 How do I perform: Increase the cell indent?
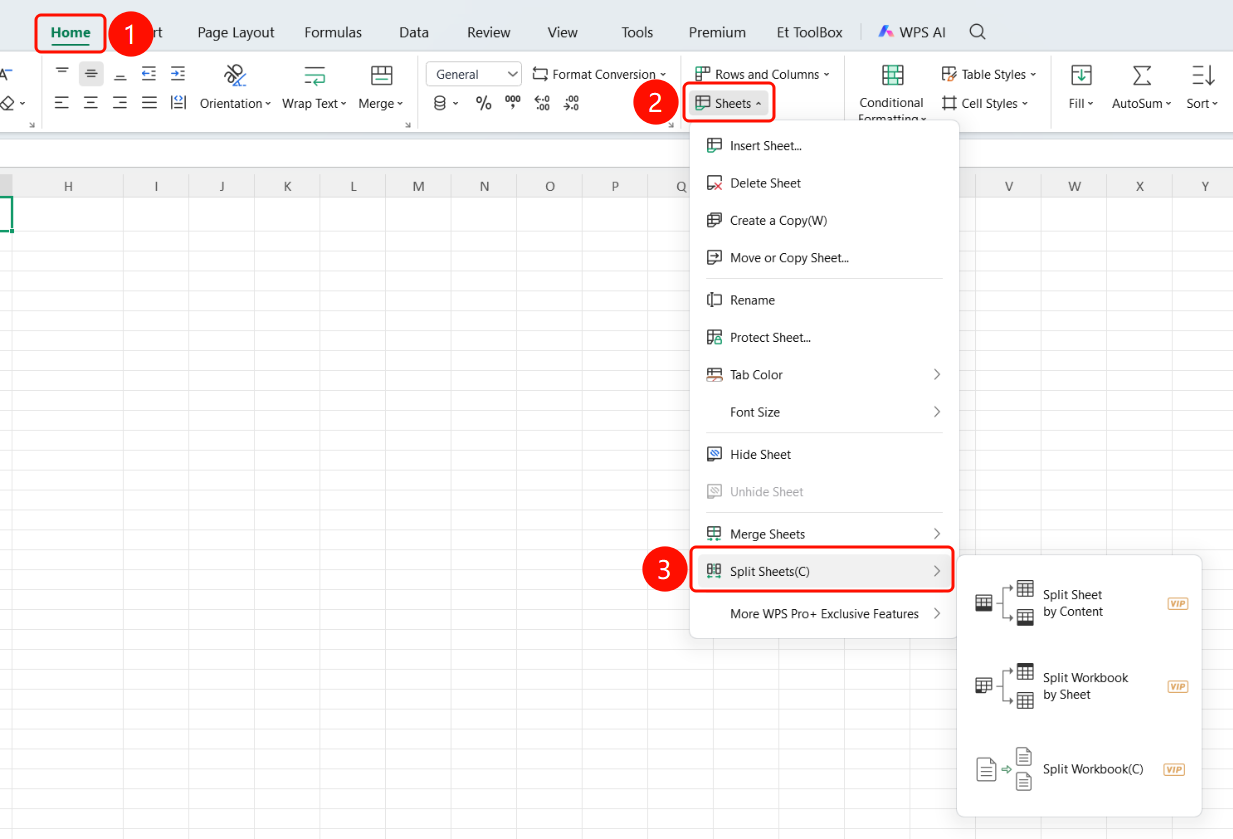pyautogui.click(x=178, y=73)
